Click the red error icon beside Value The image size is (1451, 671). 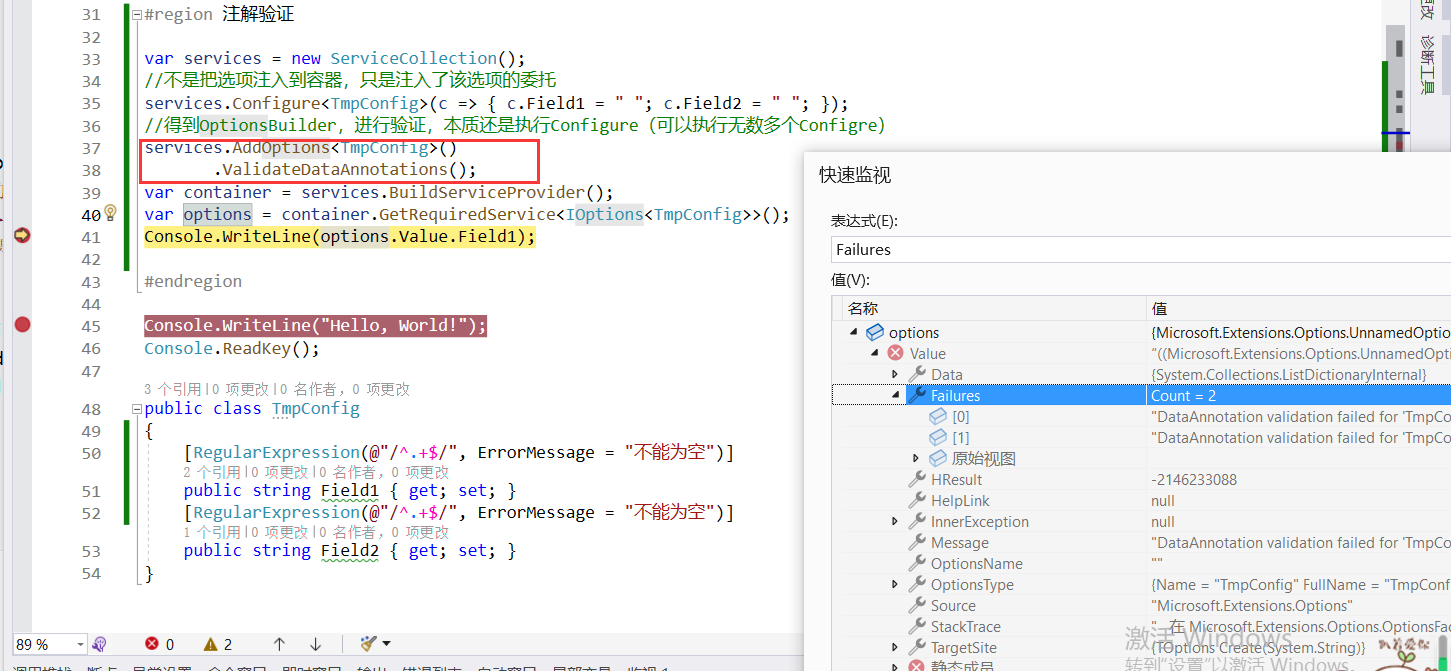pos(895,353)
